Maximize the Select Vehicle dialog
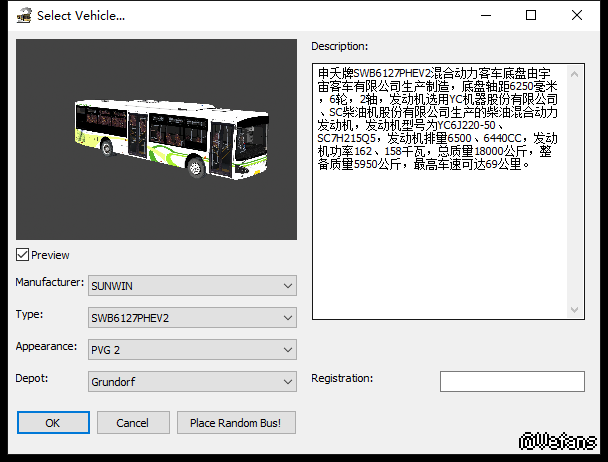This screenshot has width=608, height=462. (x=531, y=15)
